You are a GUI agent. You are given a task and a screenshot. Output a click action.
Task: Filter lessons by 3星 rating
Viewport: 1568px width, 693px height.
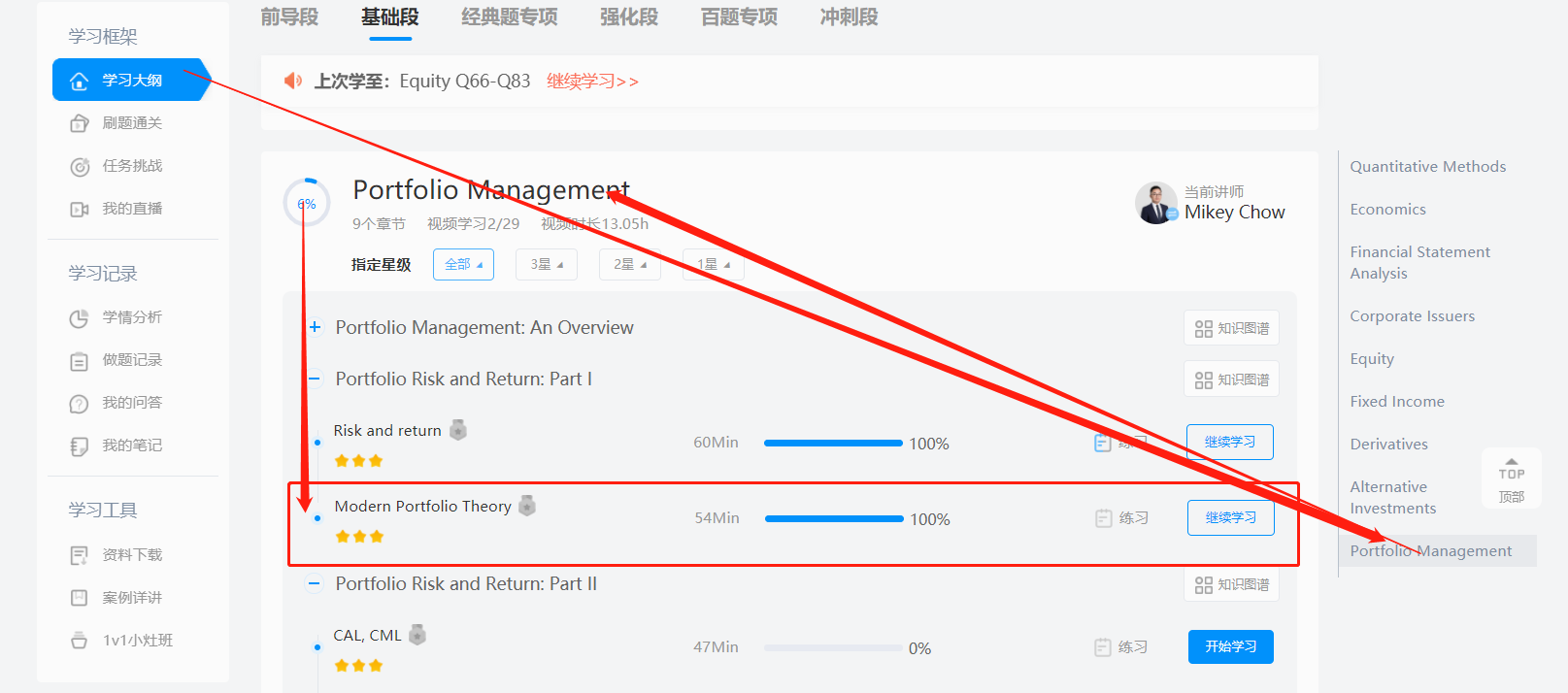547,264
